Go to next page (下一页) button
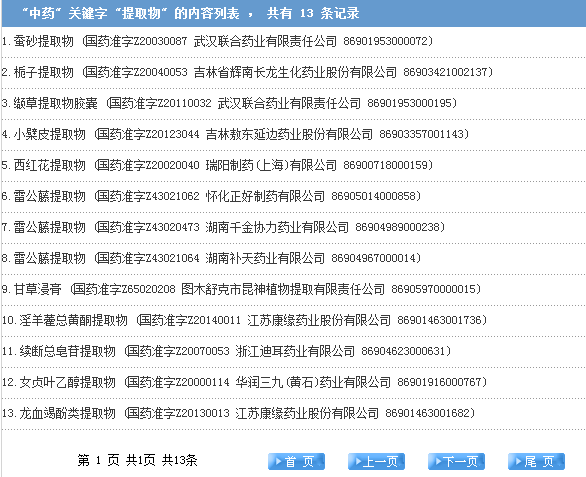 (x=456, y=461)
